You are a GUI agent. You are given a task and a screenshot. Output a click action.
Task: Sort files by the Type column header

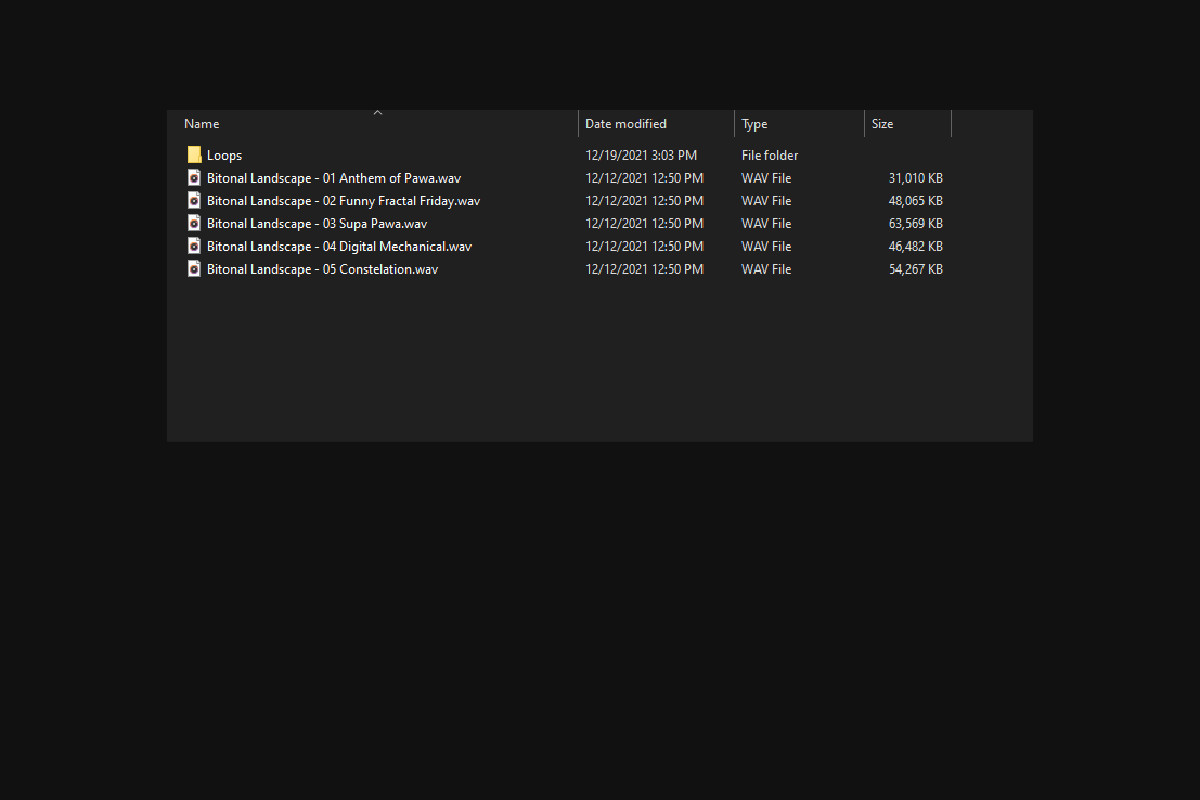[755, 124]
